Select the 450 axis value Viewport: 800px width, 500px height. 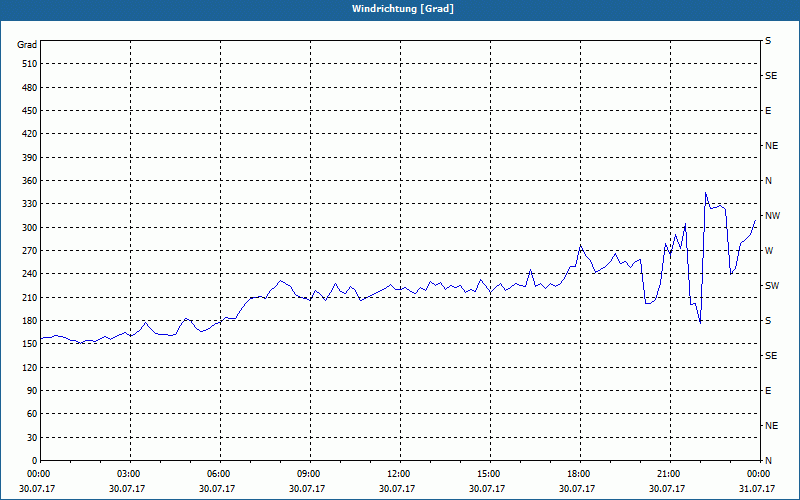click(x=30, y=111)
